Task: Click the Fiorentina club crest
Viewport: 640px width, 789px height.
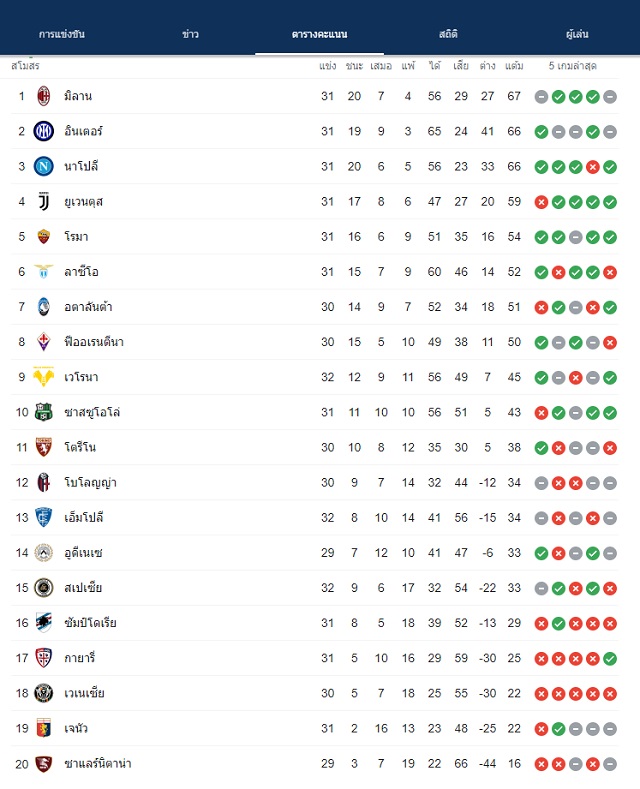Action: pos(44,342)
